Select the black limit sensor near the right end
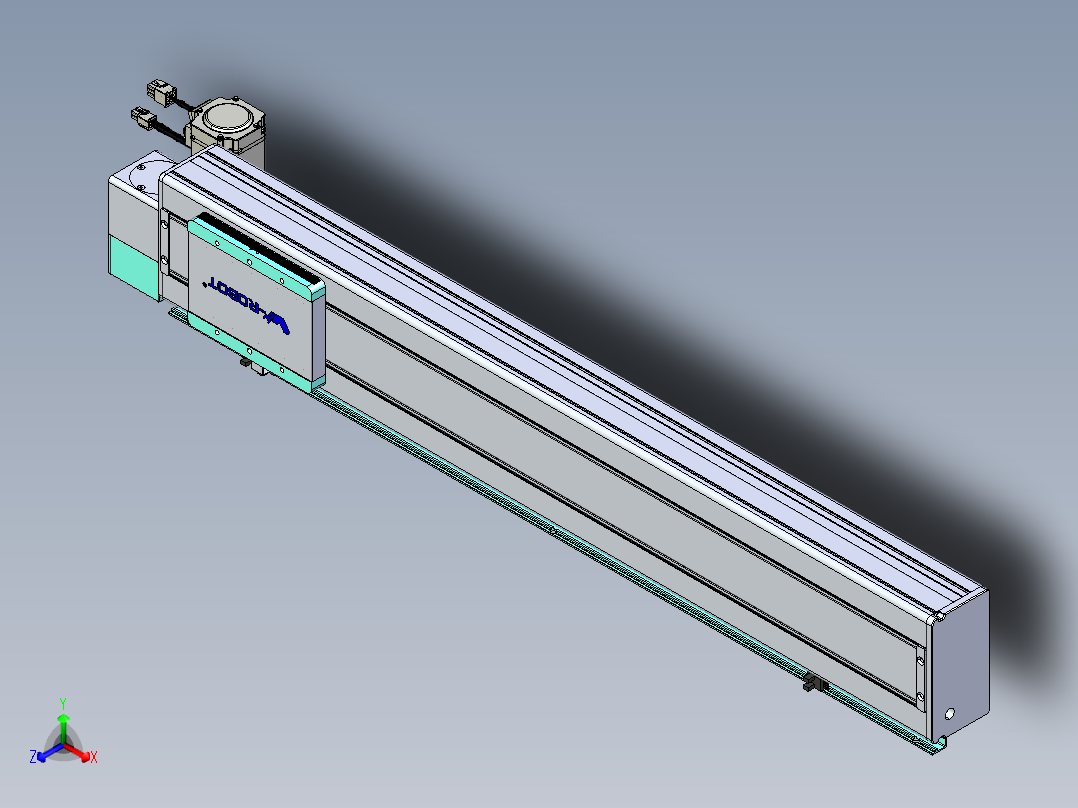Viewport: 1078px width, 808px height. (815, 684)
